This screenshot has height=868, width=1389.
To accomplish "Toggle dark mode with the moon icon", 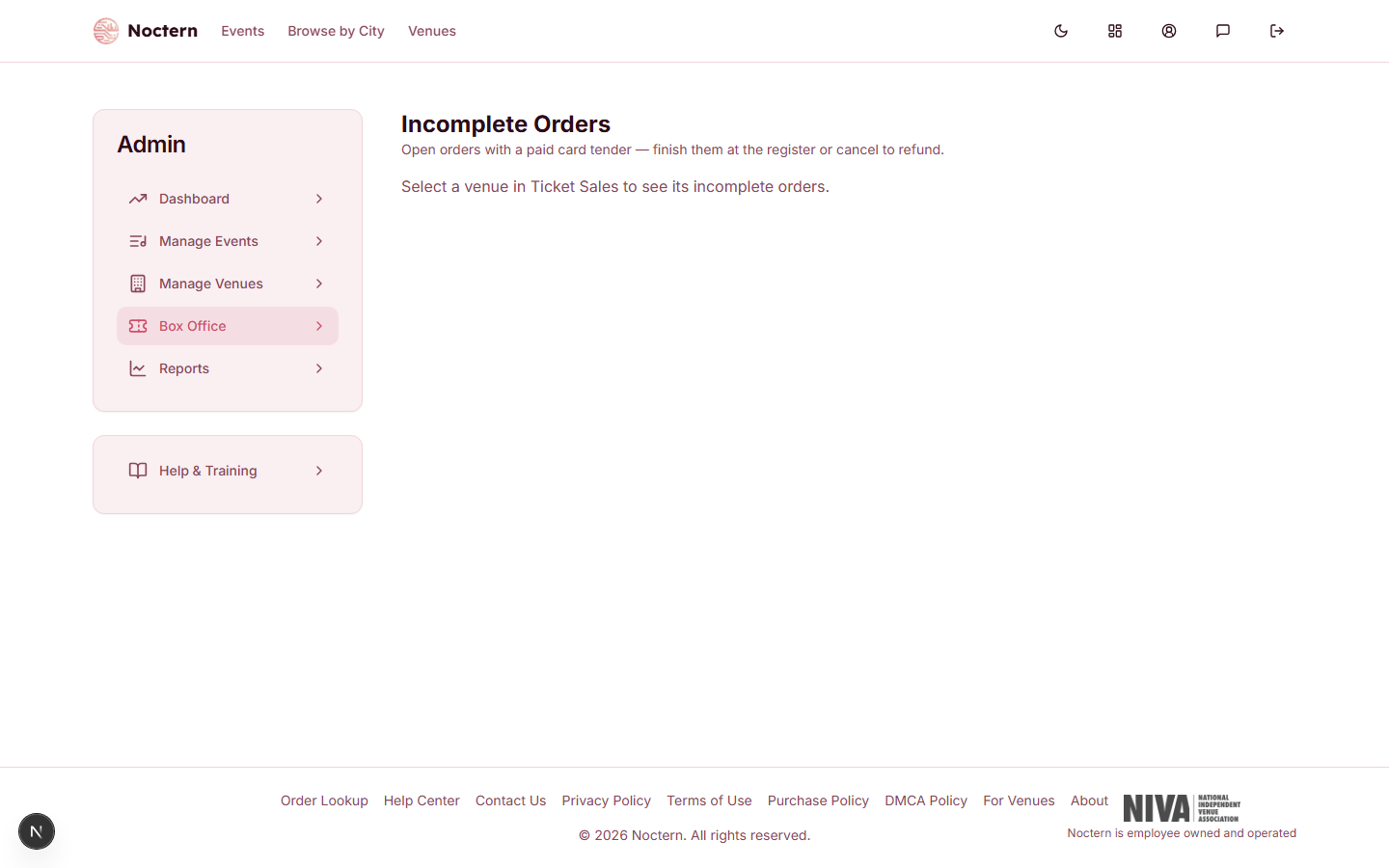I will point(1061,31).
